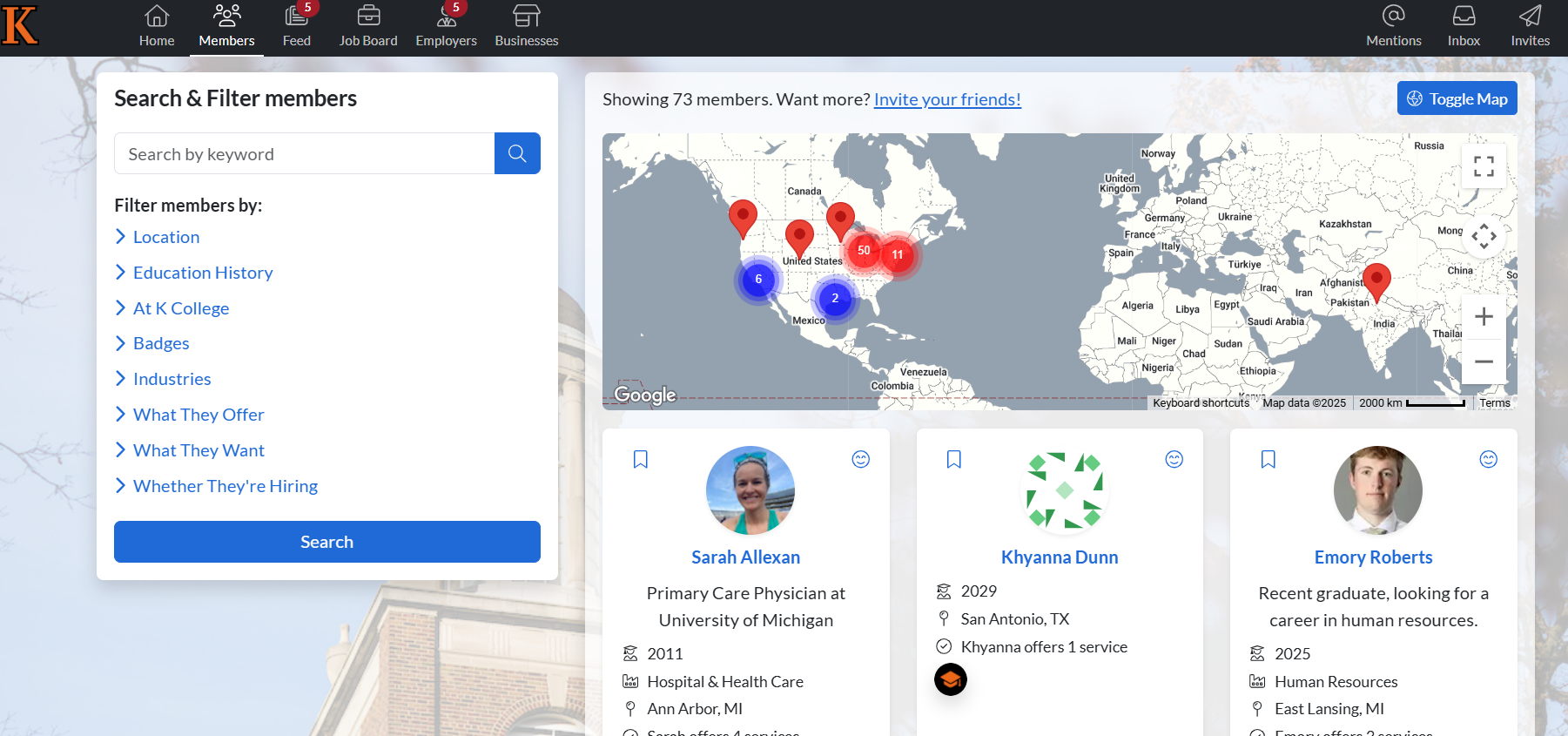This screenshot has height=736, width=1568.
Task: Open the Employers page
Action: pyautogui.click(x=447, y=27)
